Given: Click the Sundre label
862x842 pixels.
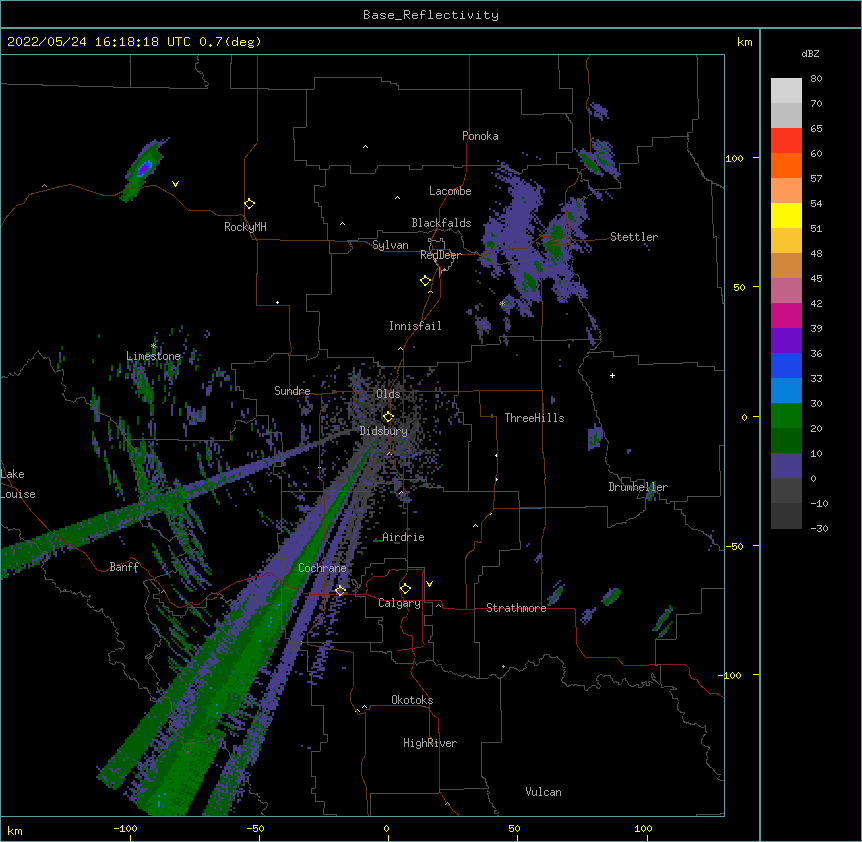Looking at the screenshot, I should (292, 391).
